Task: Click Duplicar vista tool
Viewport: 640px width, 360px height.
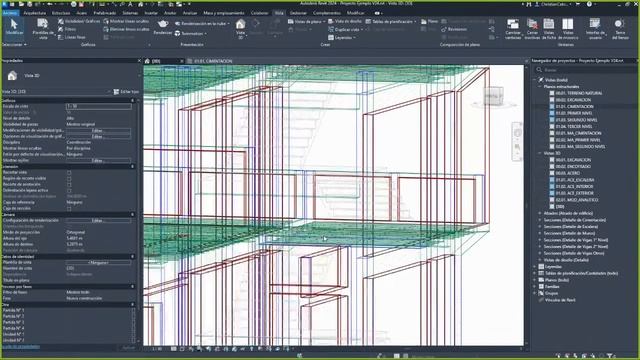Action: 345,29
